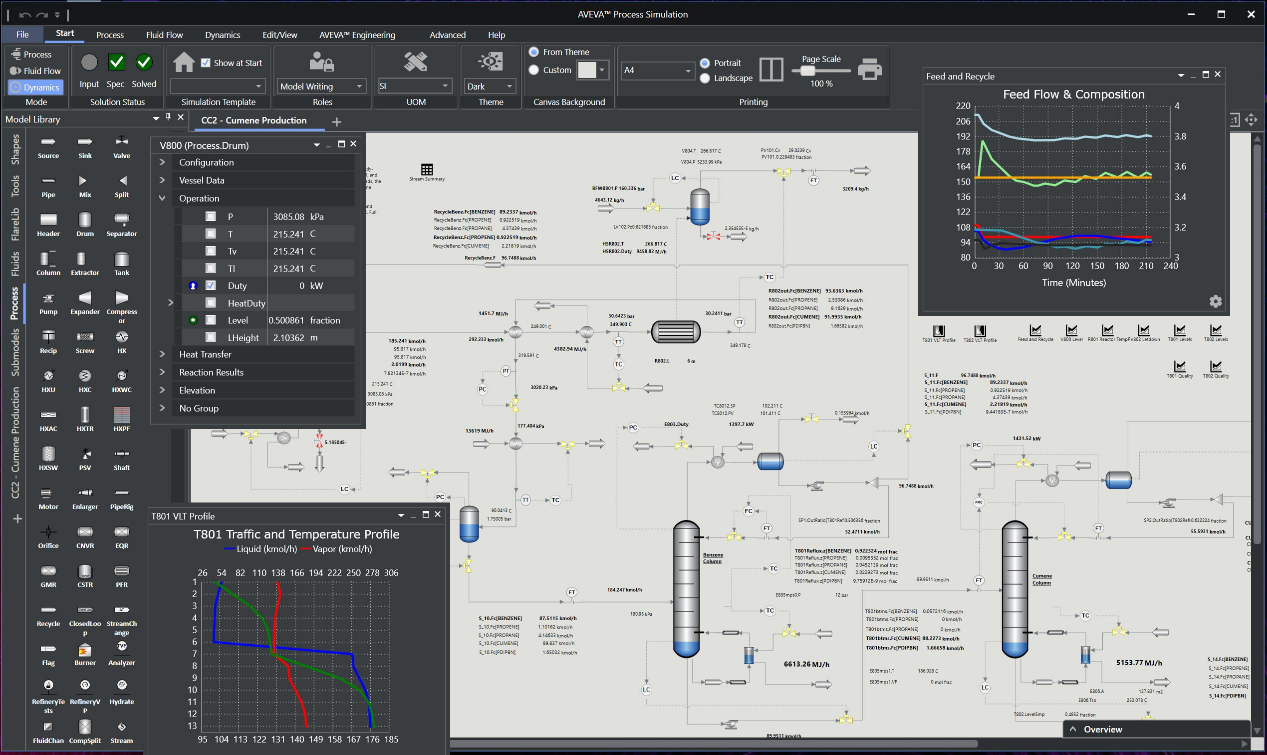This screenshot has width=1267, height=755.
Task: Uncheck the Duty checkbox in V800 panel
Action: point(210,285)
